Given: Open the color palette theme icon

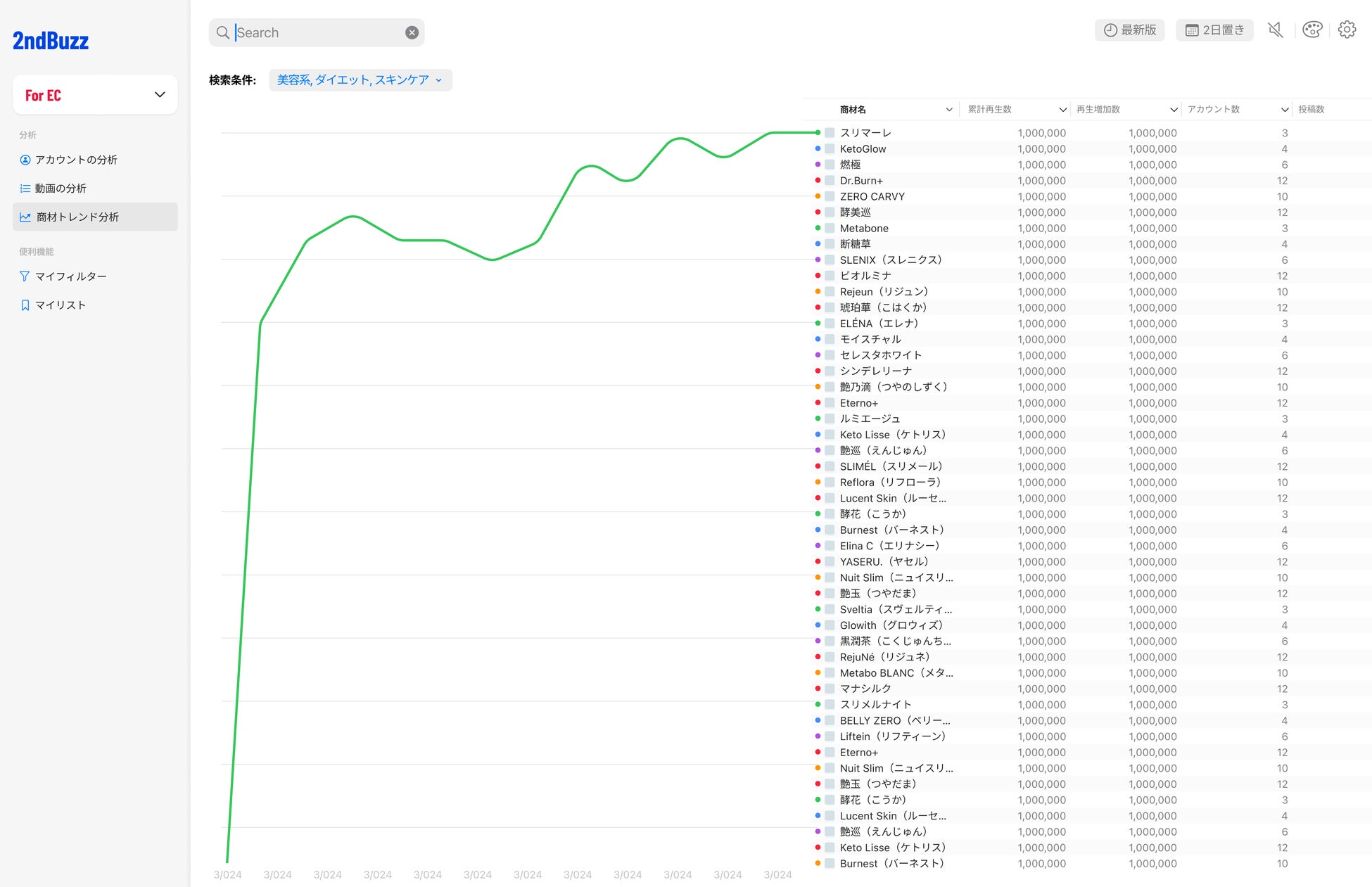Looking at the screenshot, I should [x=1312, y=30].
